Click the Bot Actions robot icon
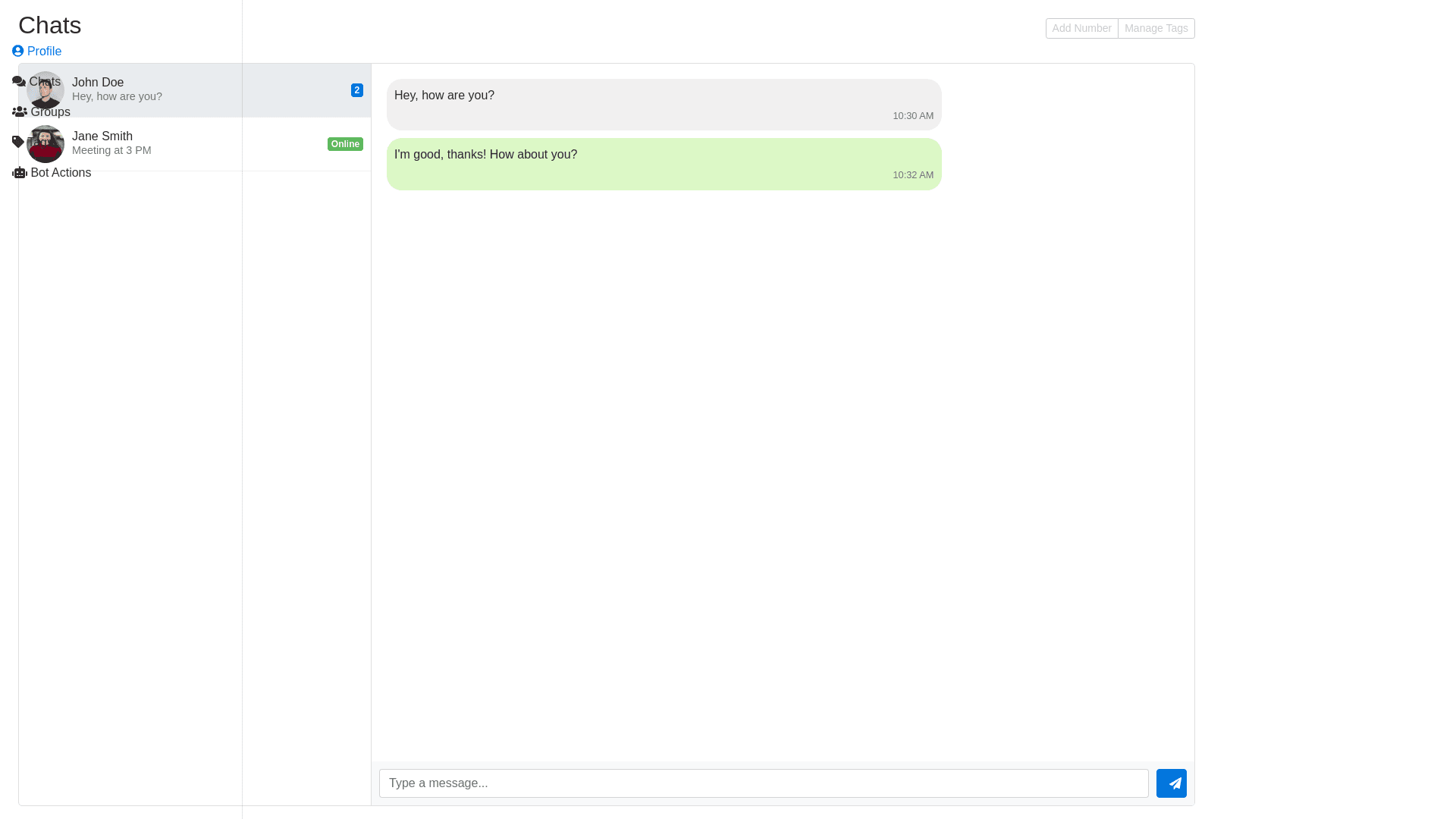Image resolution: width=1456 pixels, height=819 pixels. pyautogui.click(x=20, y=173)
